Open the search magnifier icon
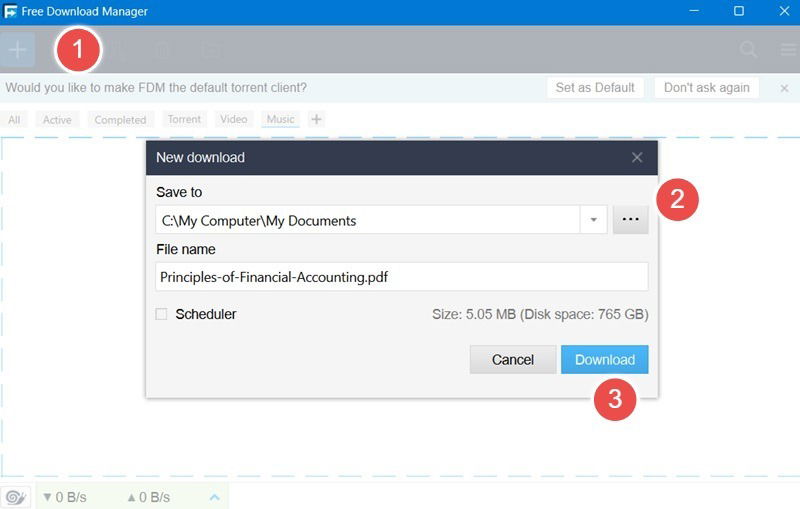 click(748, 49)
